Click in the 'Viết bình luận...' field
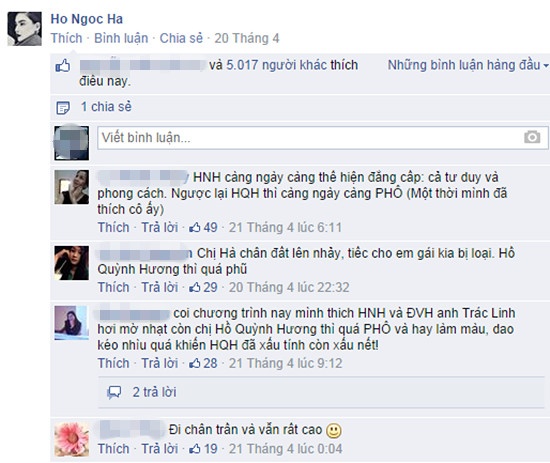This screenshot has height=463, width=550. point(323,137)
